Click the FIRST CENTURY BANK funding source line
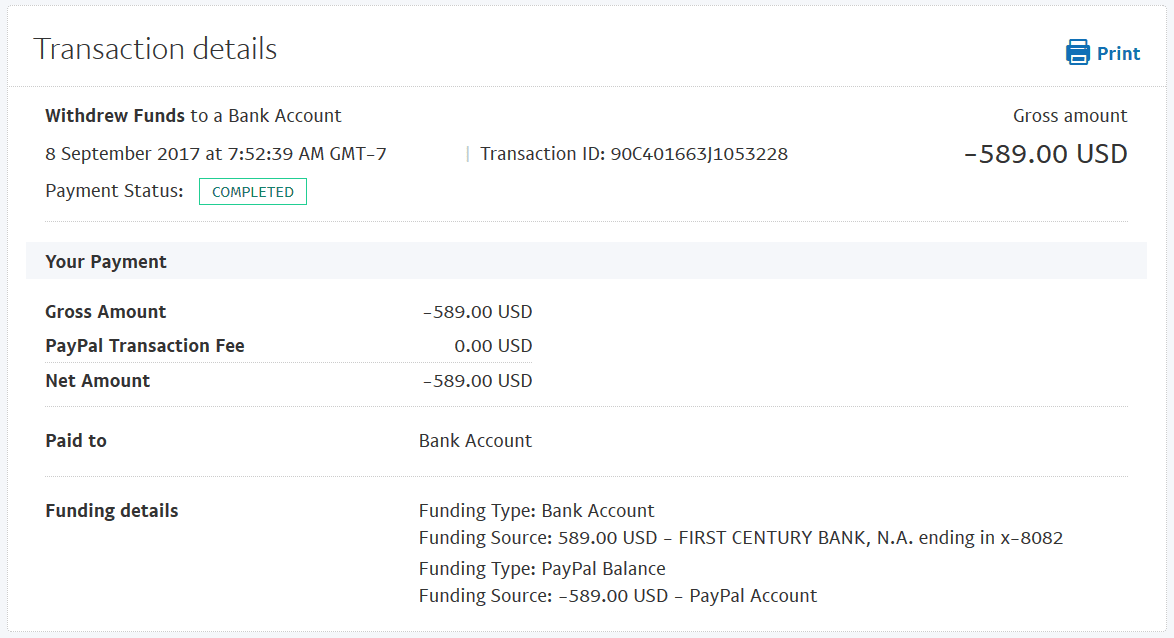This screenshot has width=1174, height=638. point(740,538)
